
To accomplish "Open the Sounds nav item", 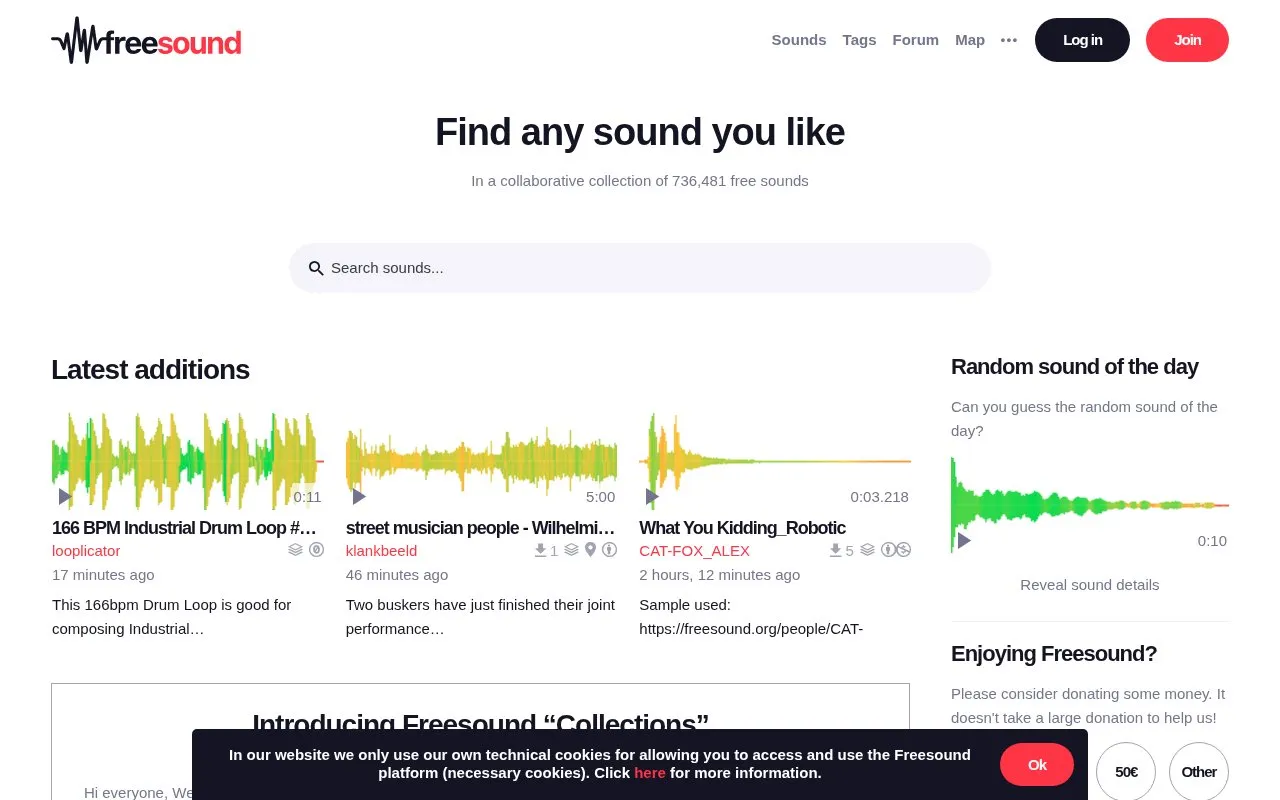I will pyautogui.click(x=799, y=40).
